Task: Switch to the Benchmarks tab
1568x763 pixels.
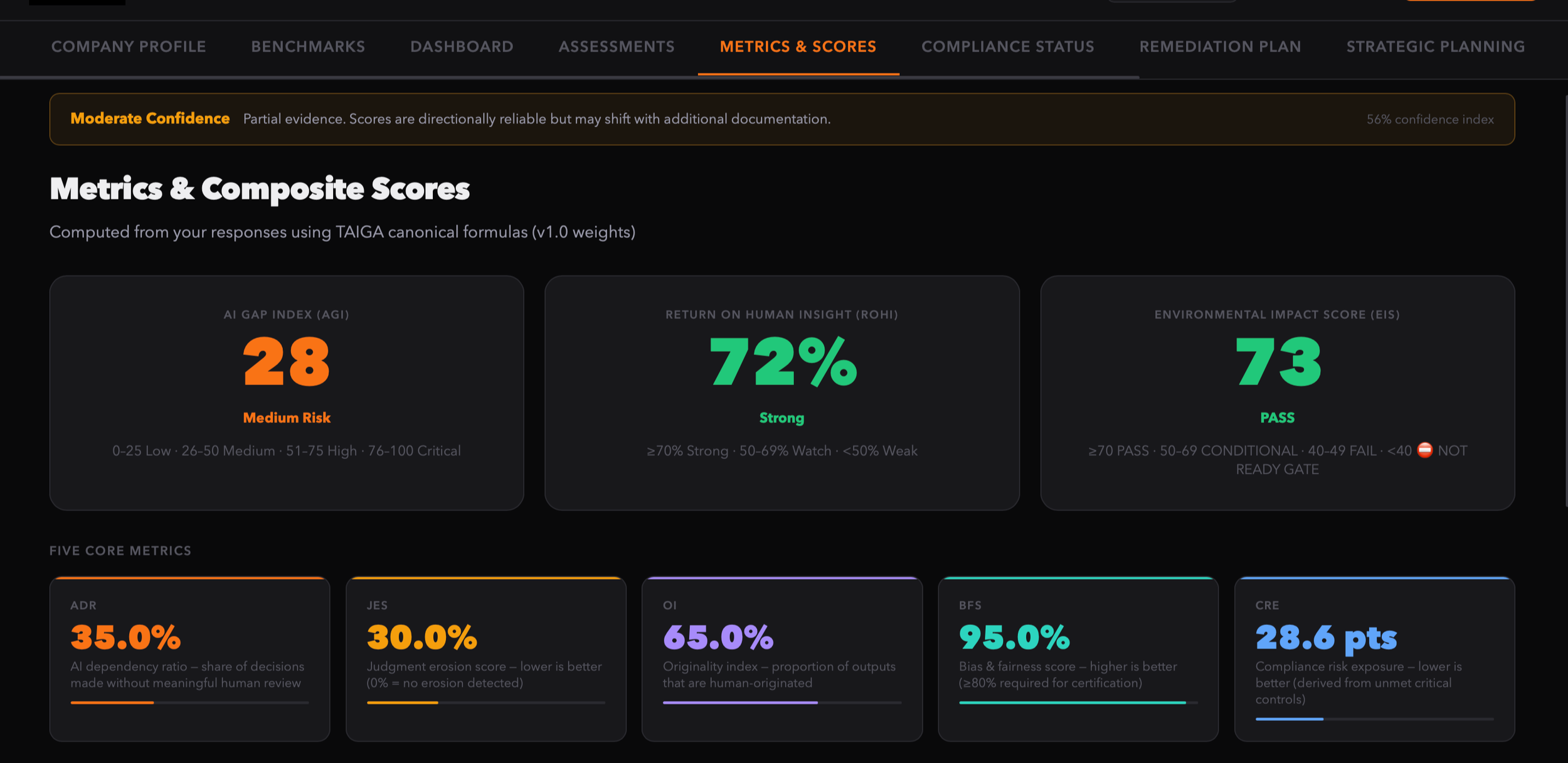Action: (308, 47)
